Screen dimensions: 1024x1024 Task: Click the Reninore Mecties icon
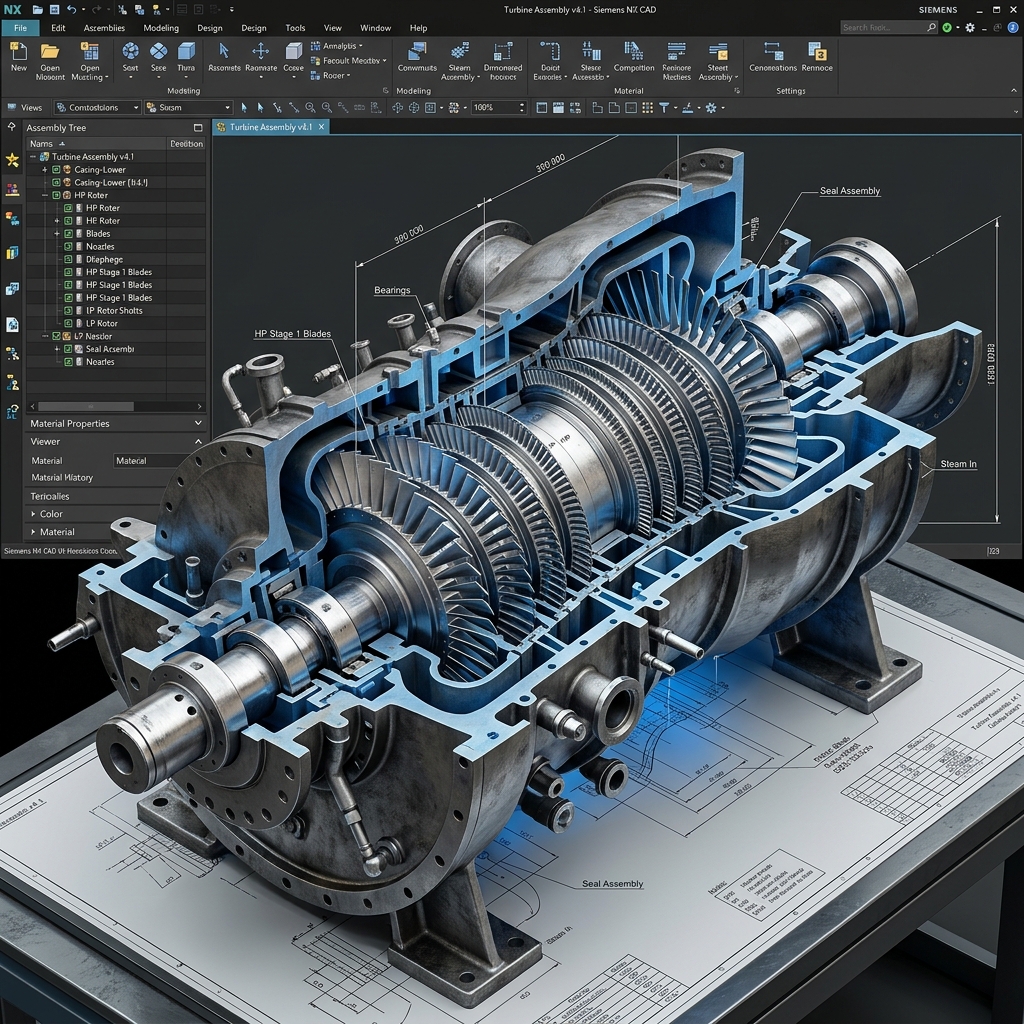(676, 51)
